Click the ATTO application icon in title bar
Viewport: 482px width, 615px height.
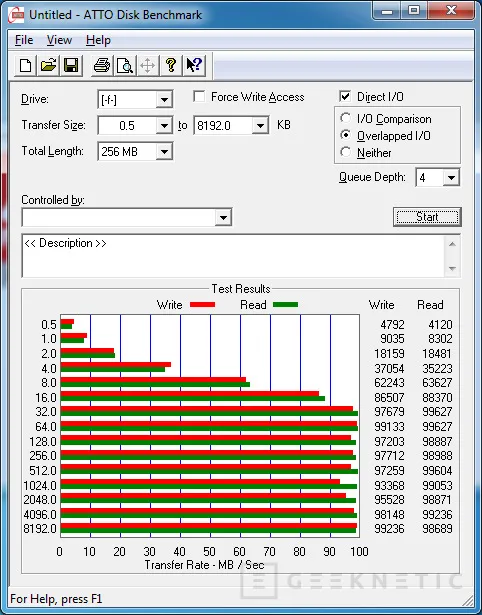tap(16, 15)
